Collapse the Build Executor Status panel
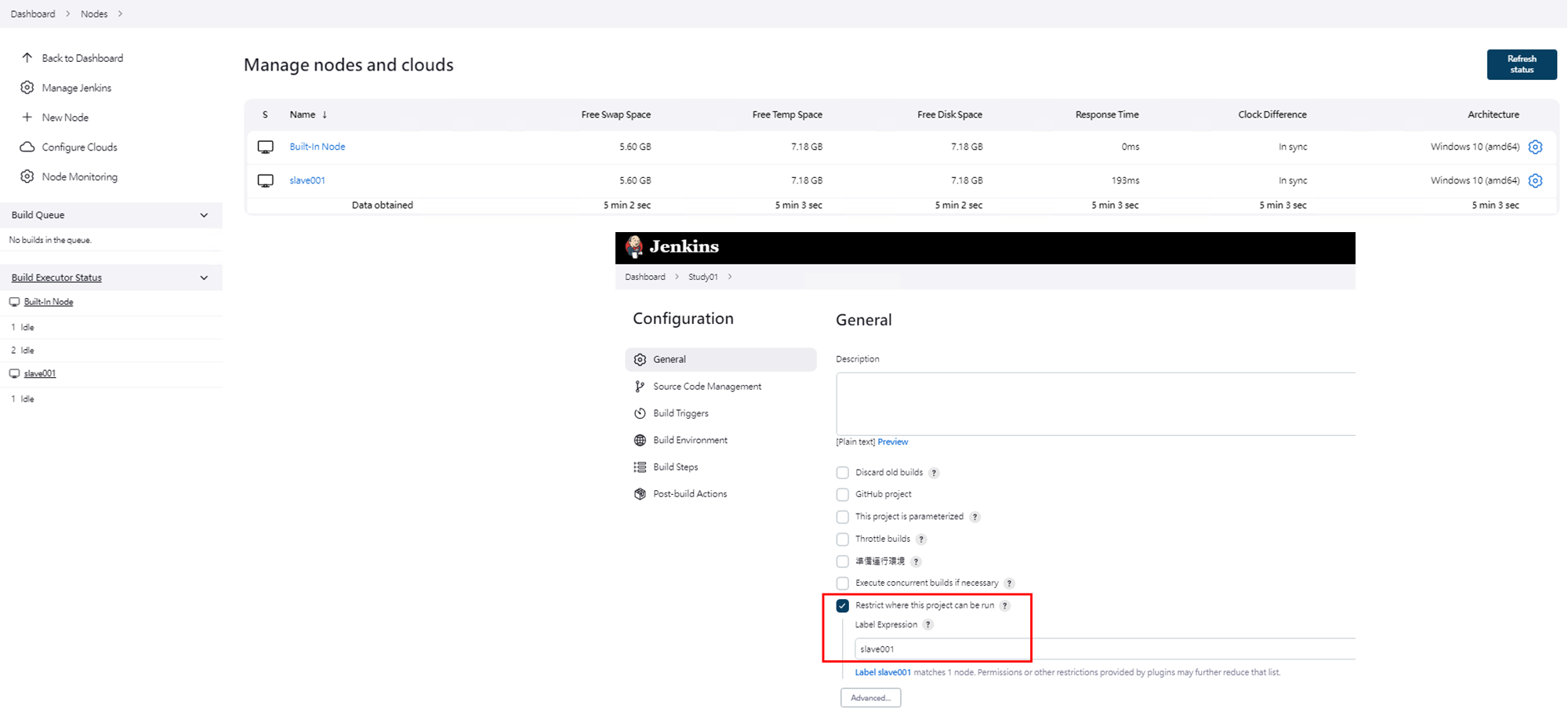 204,278
